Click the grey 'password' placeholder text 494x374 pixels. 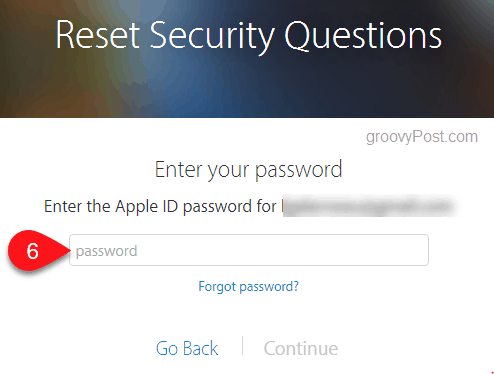tap(106, 251)
